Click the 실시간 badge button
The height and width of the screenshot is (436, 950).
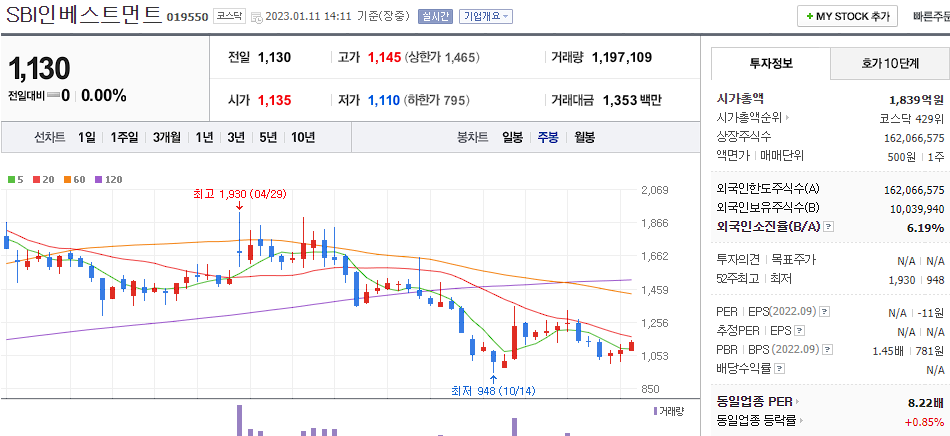pos(435,16)
